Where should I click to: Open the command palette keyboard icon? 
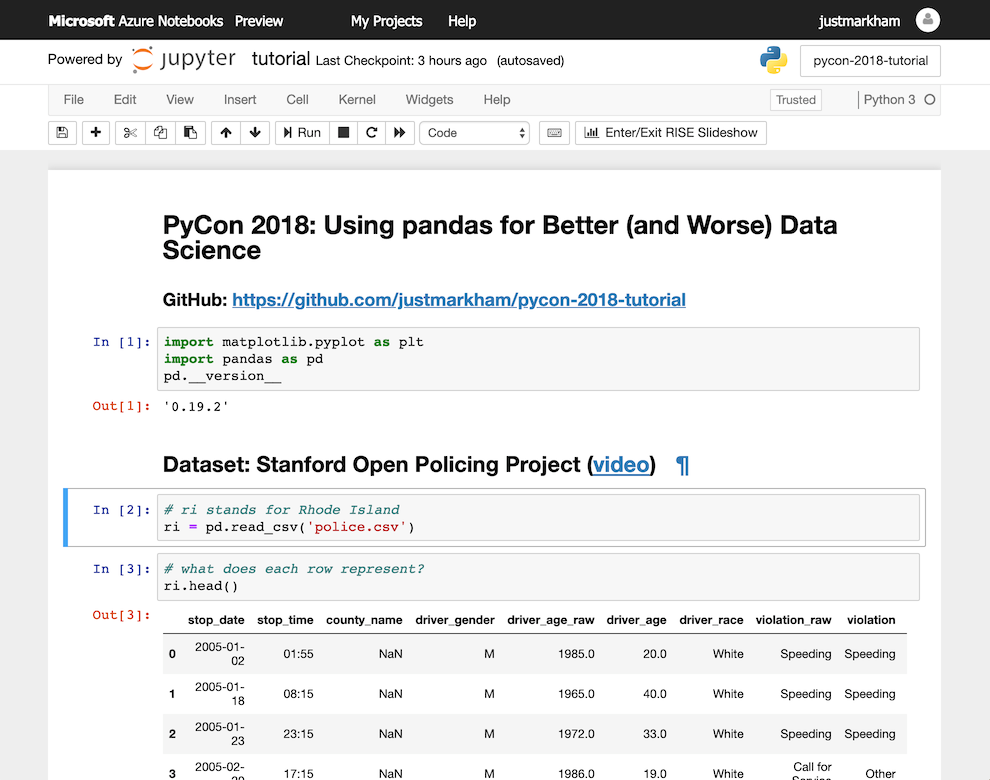(x=554, y=132)
